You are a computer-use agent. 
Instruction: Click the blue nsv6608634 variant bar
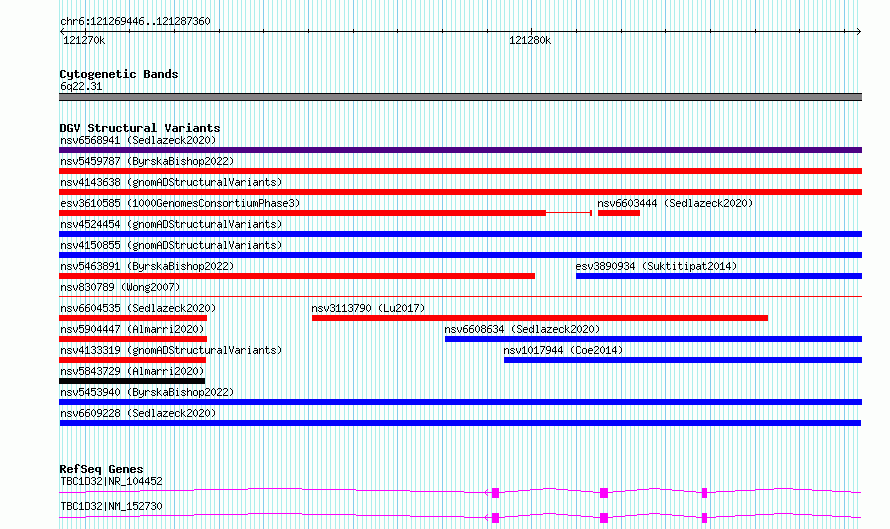coord(653,339)
